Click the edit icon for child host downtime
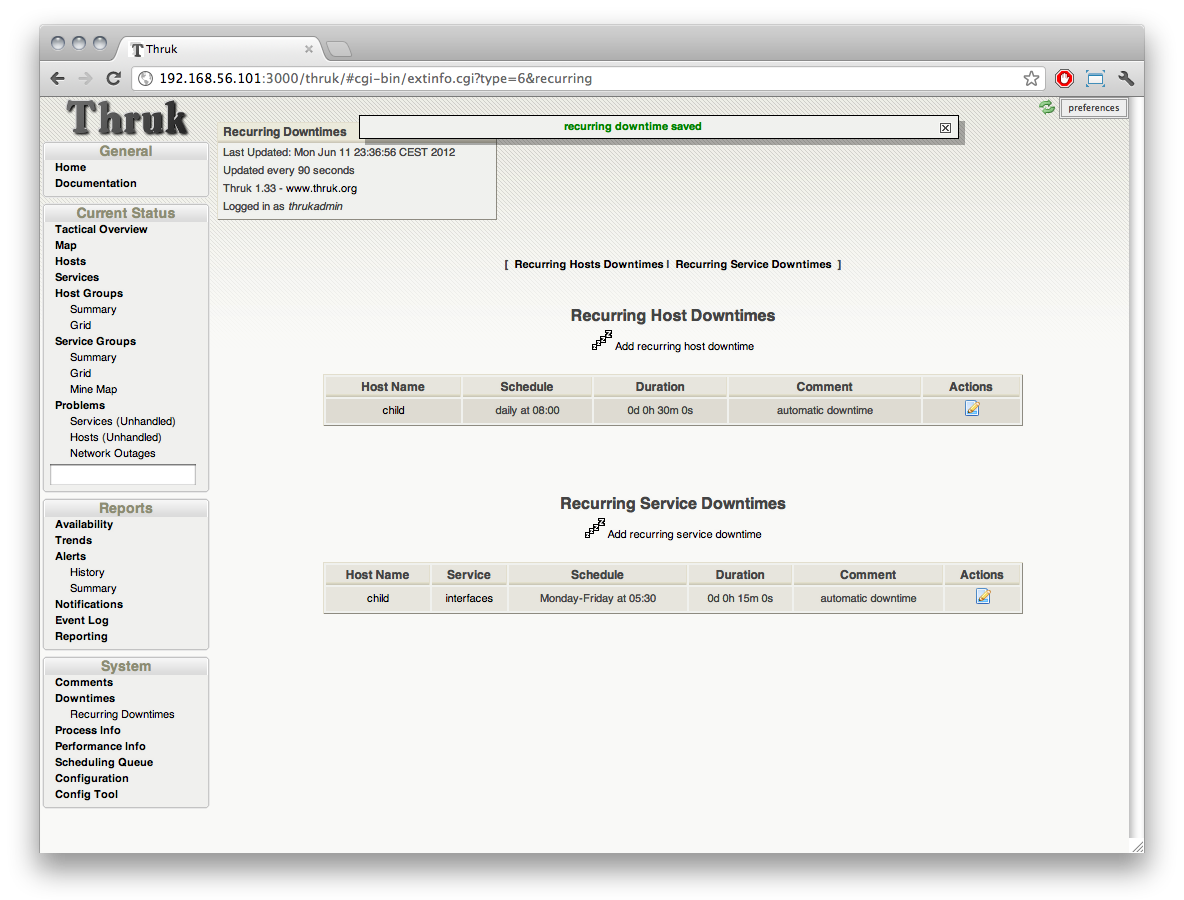 point(972,409)
